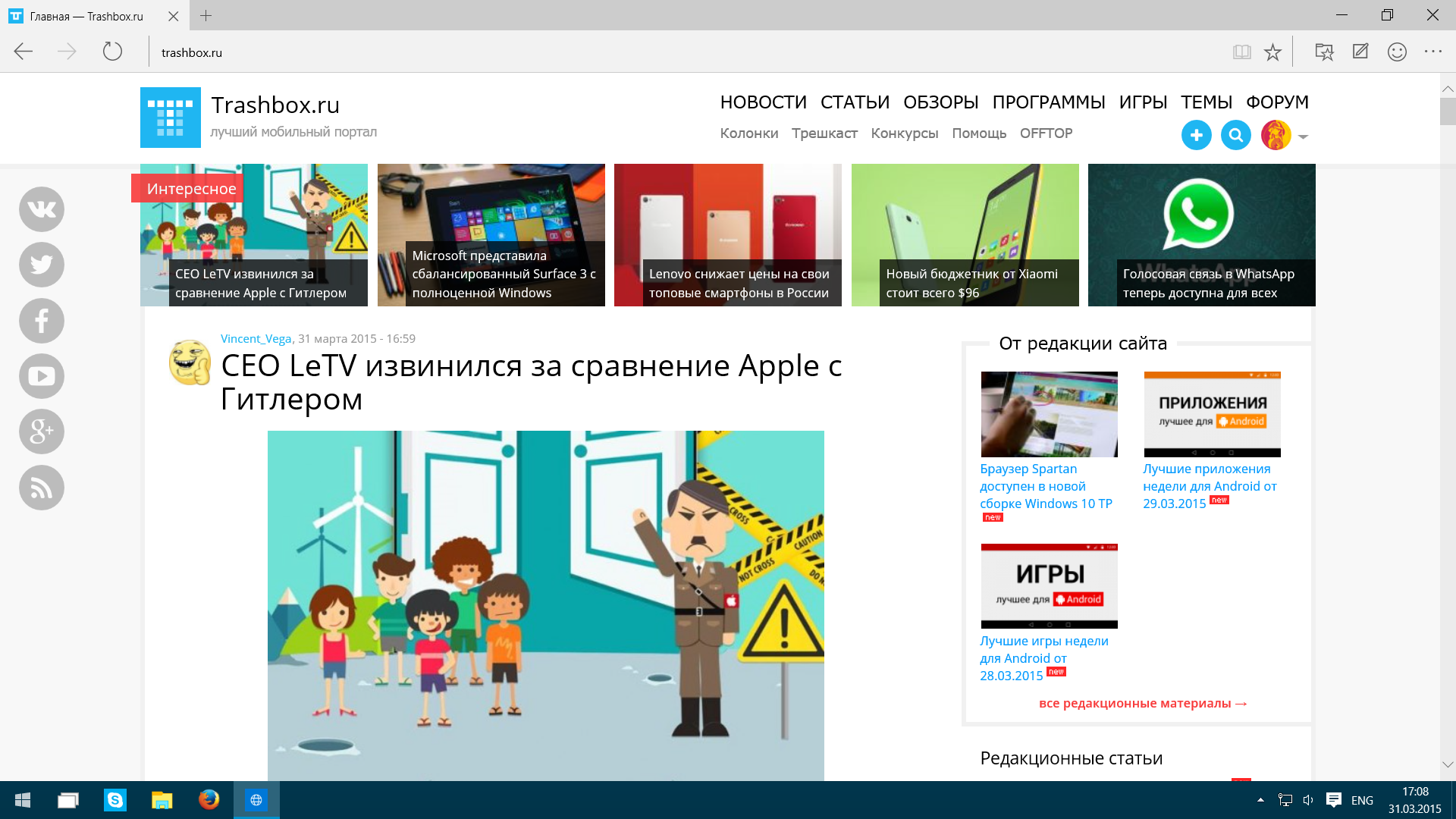Open browser more actions ellipsis menu

pyautogui.click(x=1433, y=52)
